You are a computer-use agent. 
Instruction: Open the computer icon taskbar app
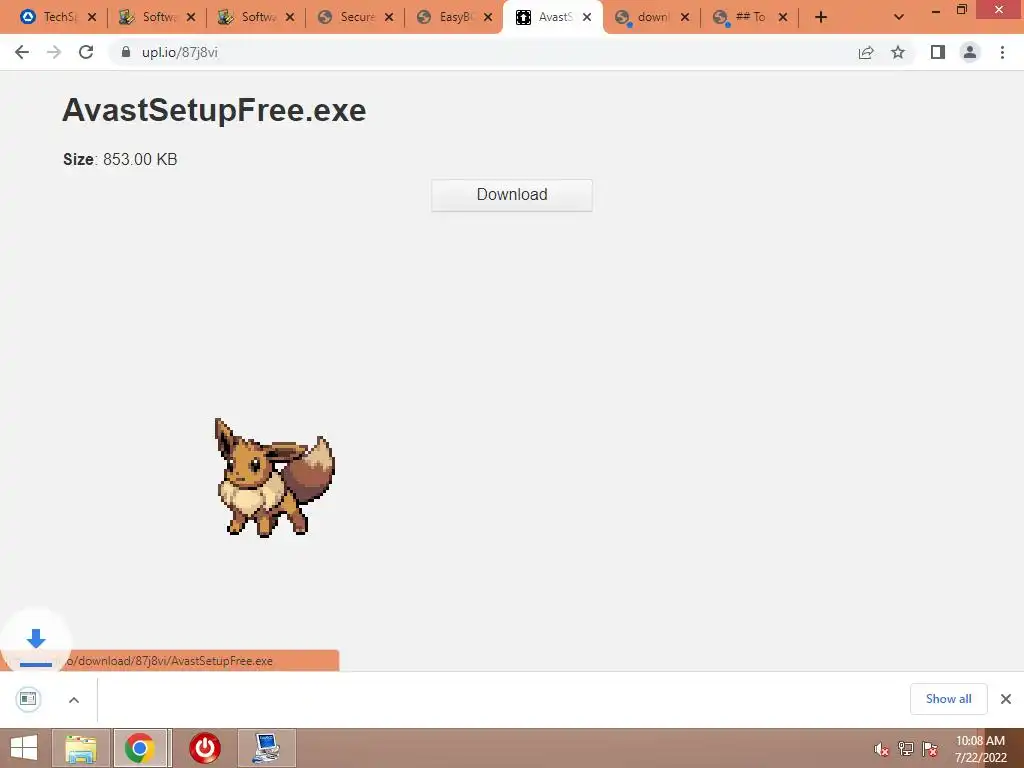click(x=266, y=748)
